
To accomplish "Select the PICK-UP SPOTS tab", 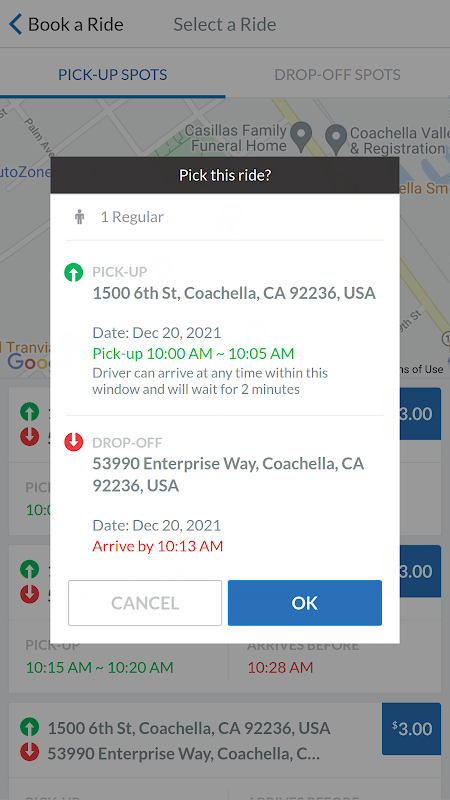I will pyautogui.click(x=112, y=74).
